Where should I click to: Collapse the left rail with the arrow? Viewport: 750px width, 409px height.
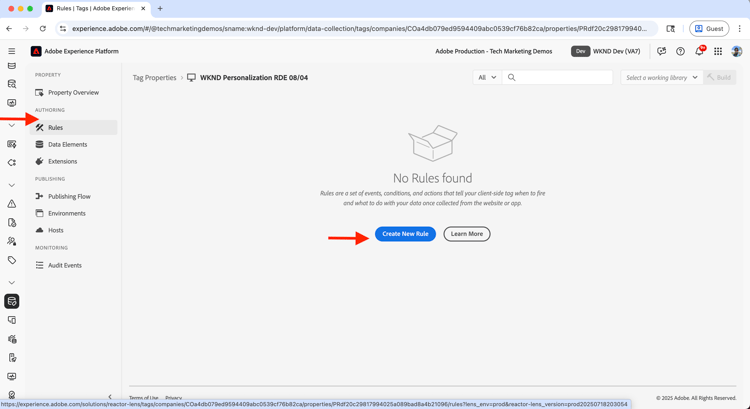tap(110, 397)
